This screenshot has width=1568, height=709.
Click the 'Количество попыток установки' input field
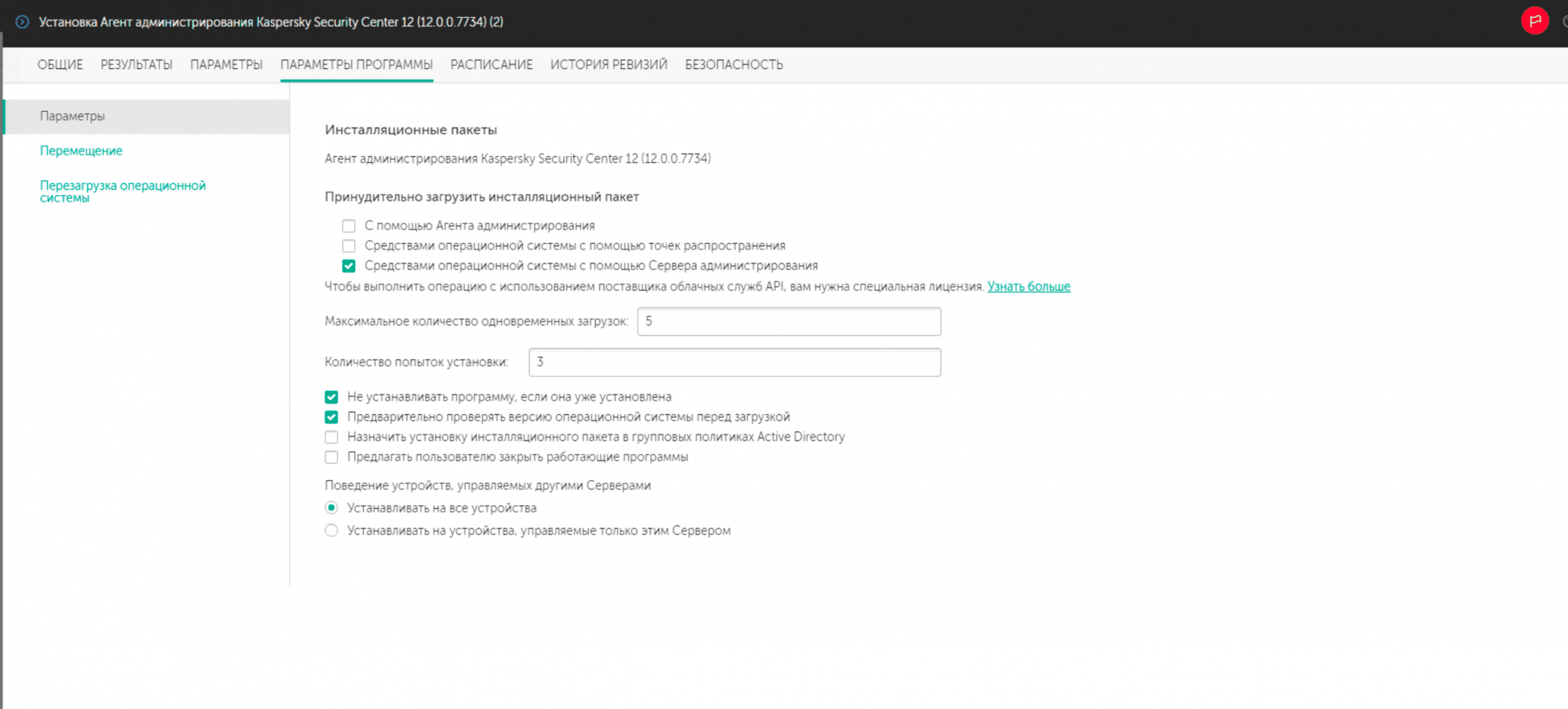point(735,362)
